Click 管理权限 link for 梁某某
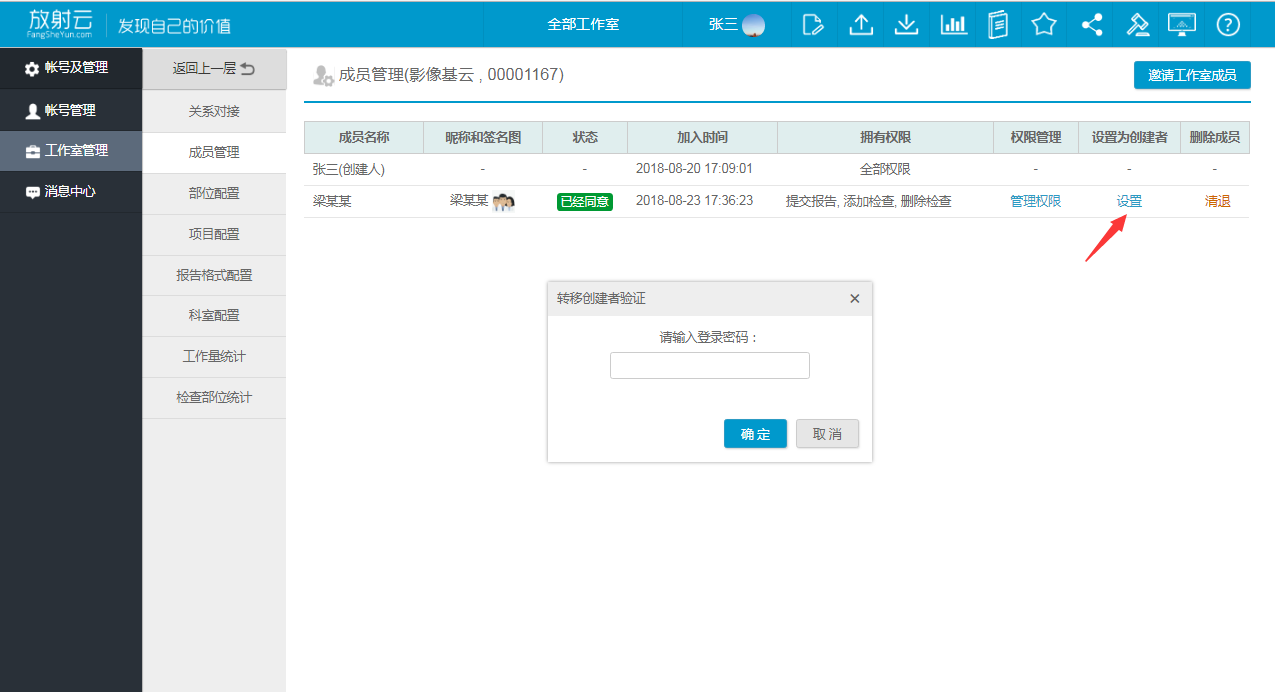Viewport: 1275px width, 692px height. click(1035, 201)
